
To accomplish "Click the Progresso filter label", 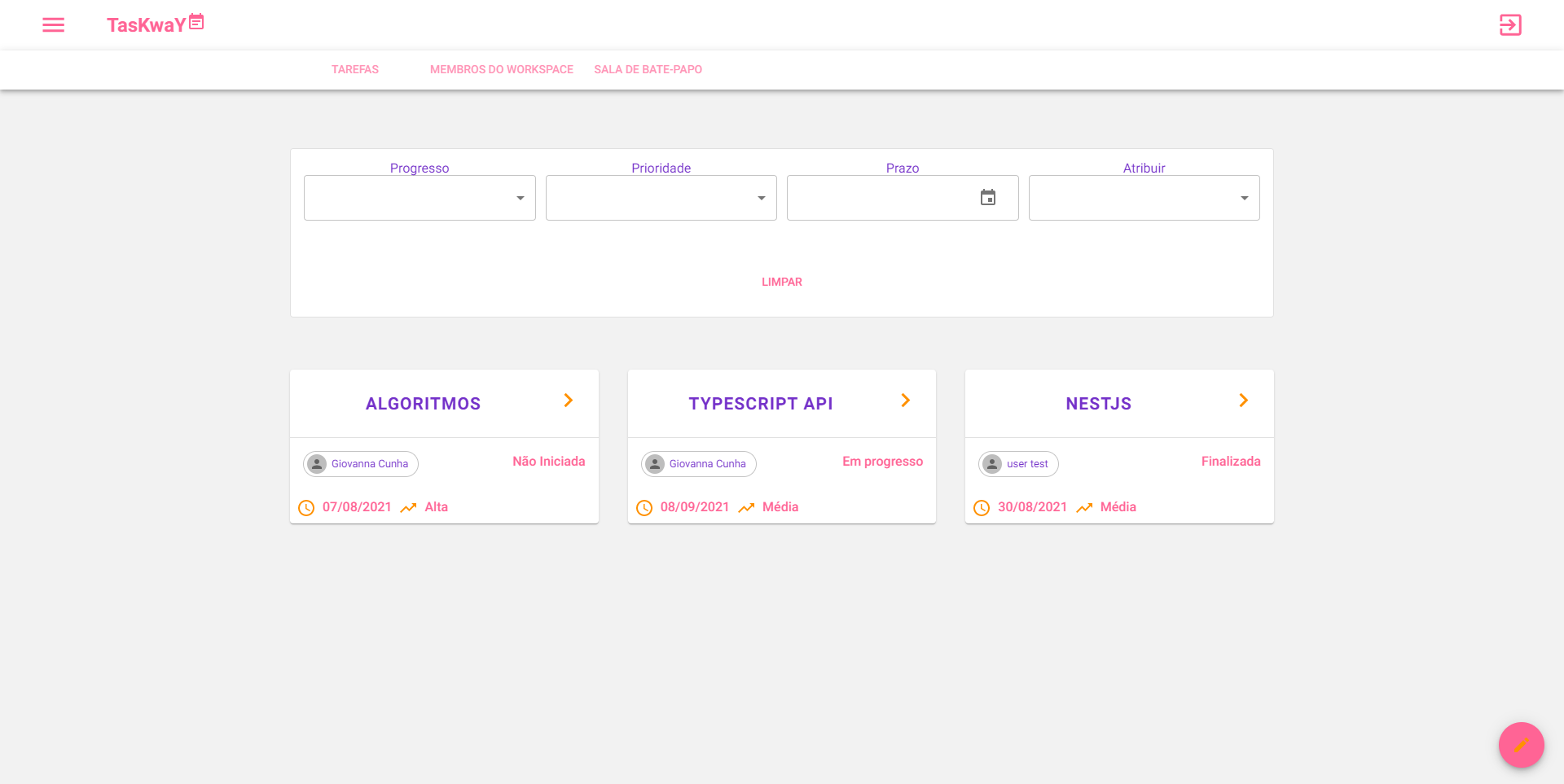I will [420, 169].
